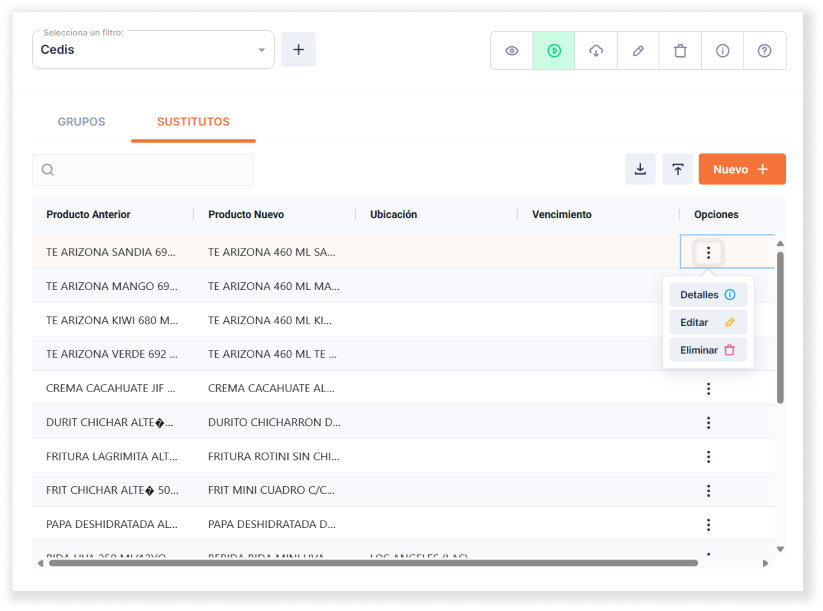Open options dots for CREMA CACAHUATE JIF row
The width and height of the screenshot is (823, 611).
708,388
